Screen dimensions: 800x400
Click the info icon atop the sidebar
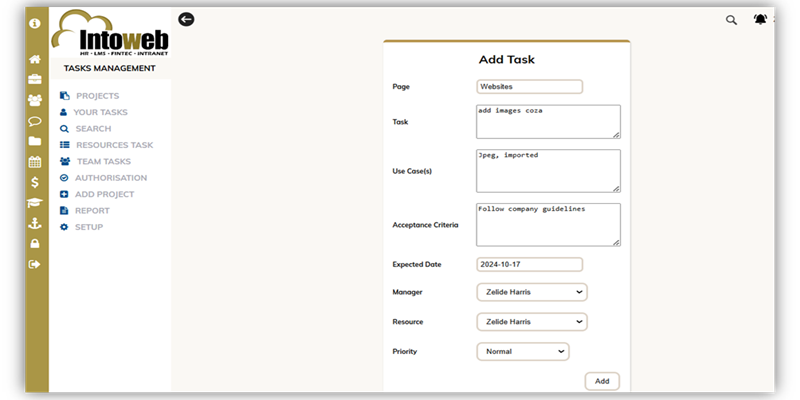tap(35, 22)
